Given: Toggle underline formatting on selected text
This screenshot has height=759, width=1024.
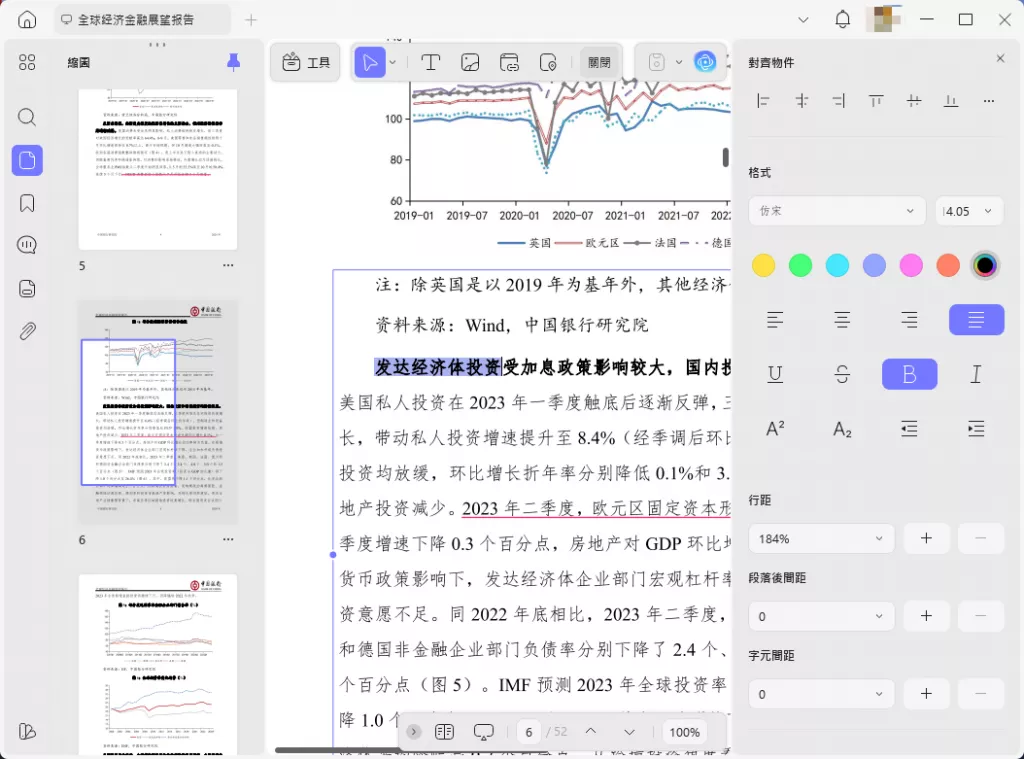Looking at the screenshot, I should 774,373.
